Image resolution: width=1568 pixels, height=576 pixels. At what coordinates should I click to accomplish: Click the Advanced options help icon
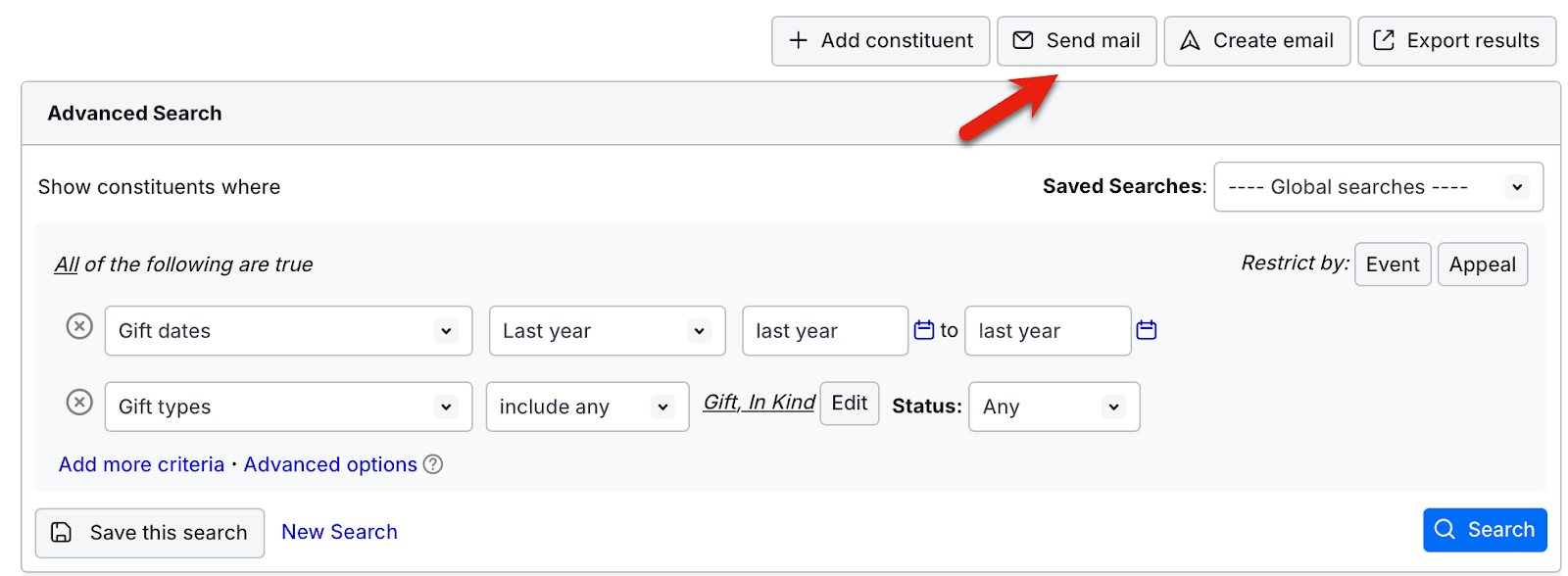[x=433, y=464]
